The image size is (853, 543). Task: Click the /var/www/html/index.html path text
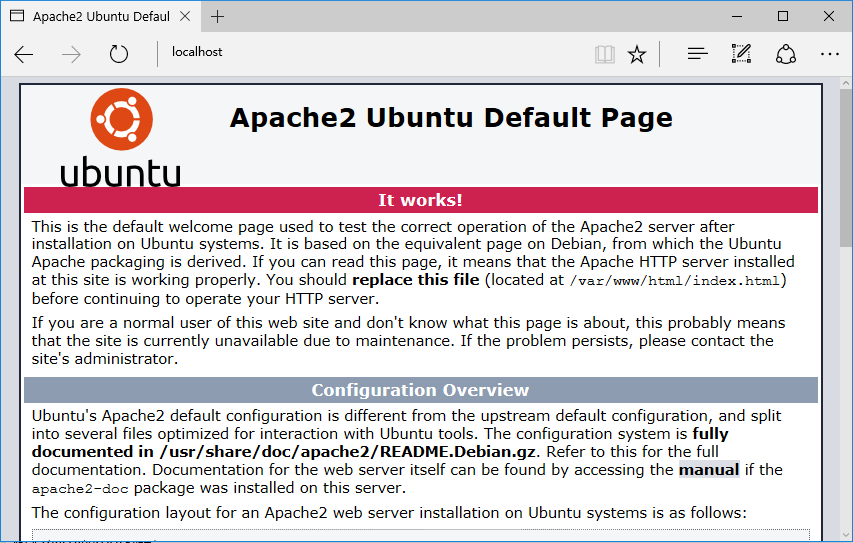tap(675, 281)
